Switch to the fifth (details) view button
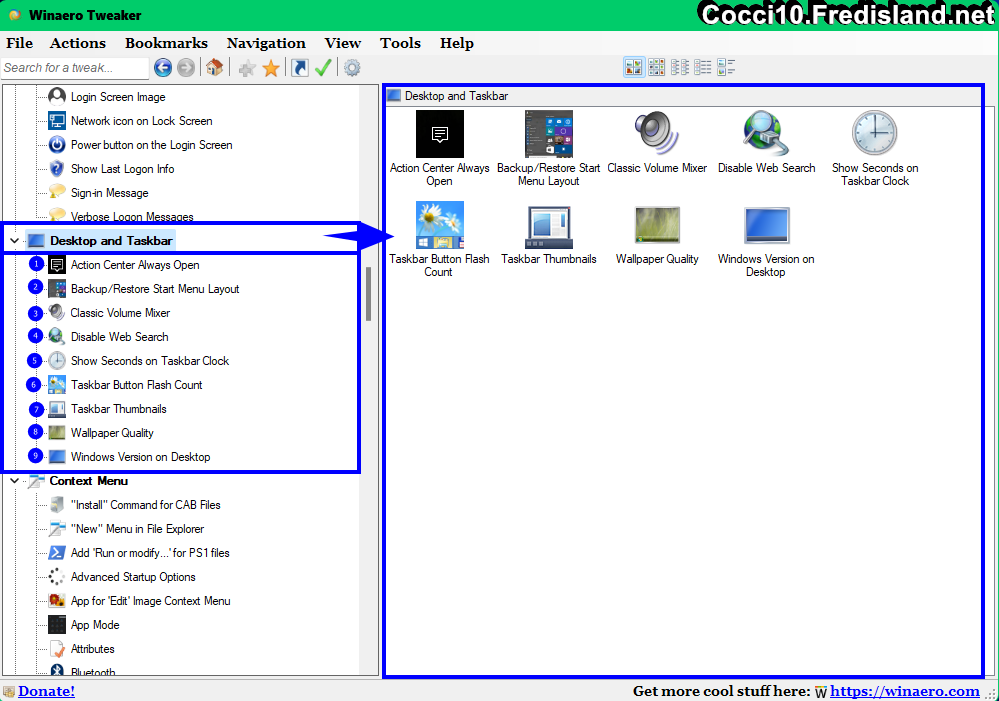999x701 pixels. click(726, 67)
